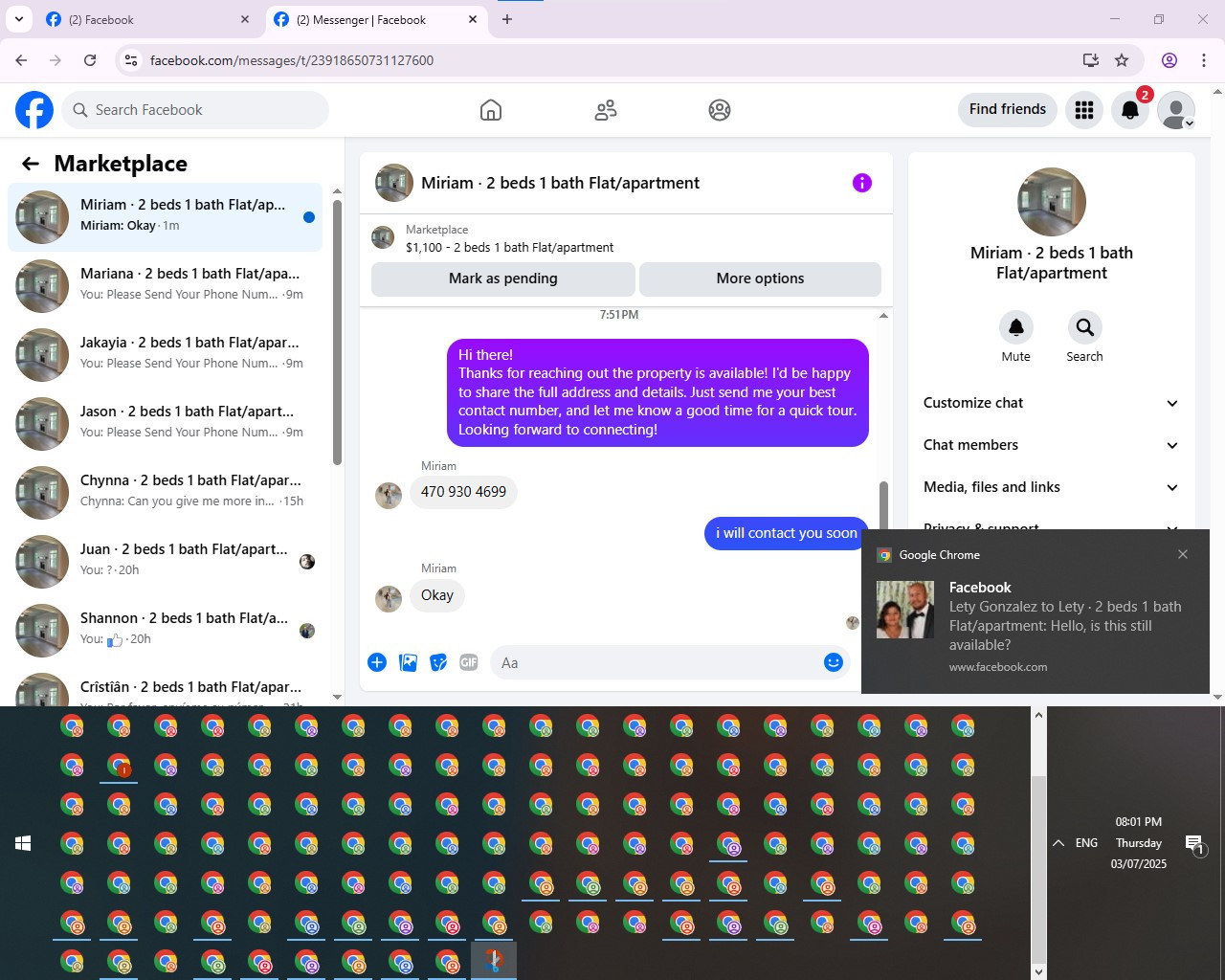The width and height of the screenshot is (1225, 980).
Task: Show hidden system tray icons
Action: point(1058,843)
